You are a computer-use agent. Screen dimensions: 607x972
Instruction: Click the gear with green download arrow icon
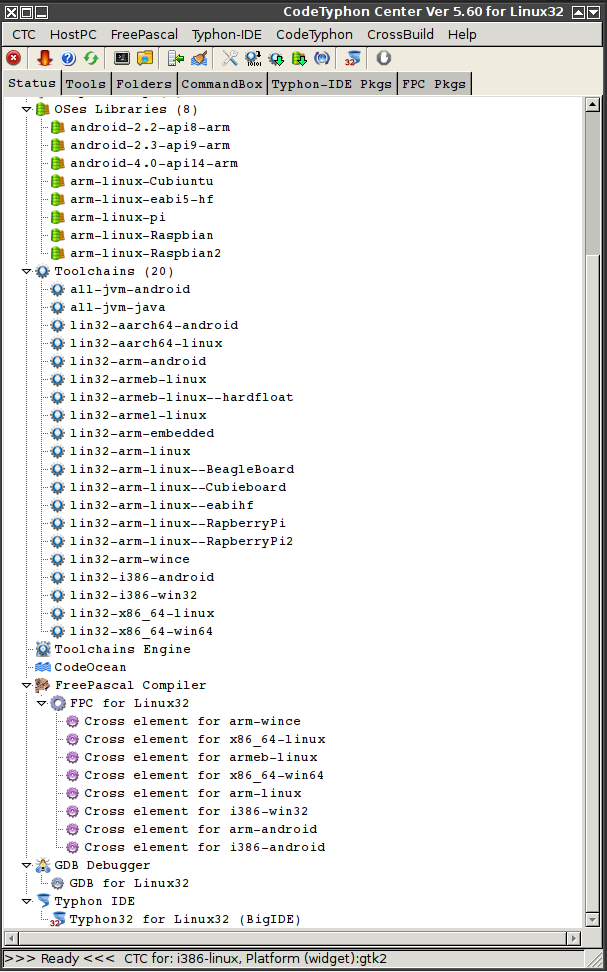(276, 58)
